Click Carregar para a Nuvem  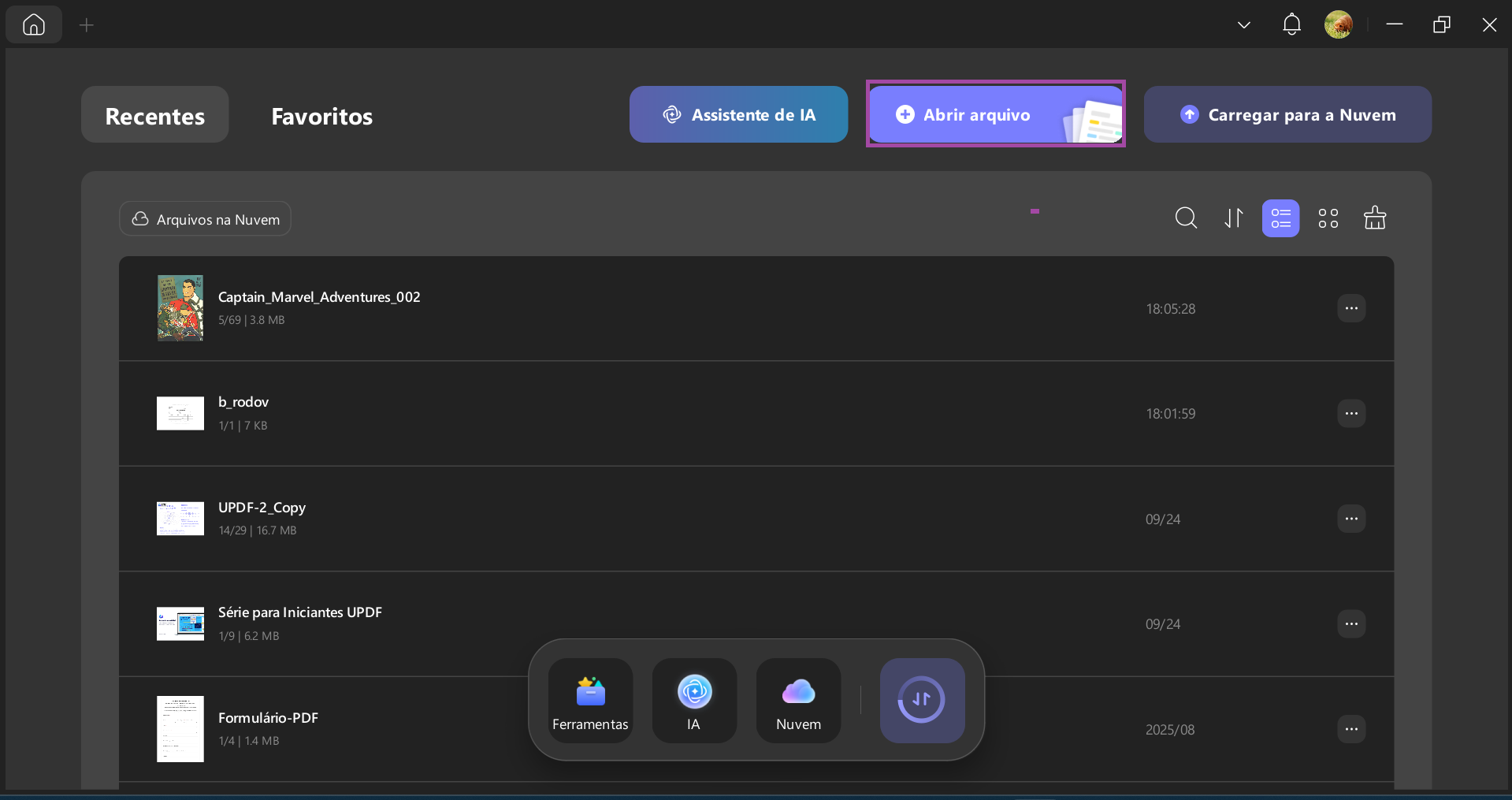pyautogui.click(x=1287, y=114)
